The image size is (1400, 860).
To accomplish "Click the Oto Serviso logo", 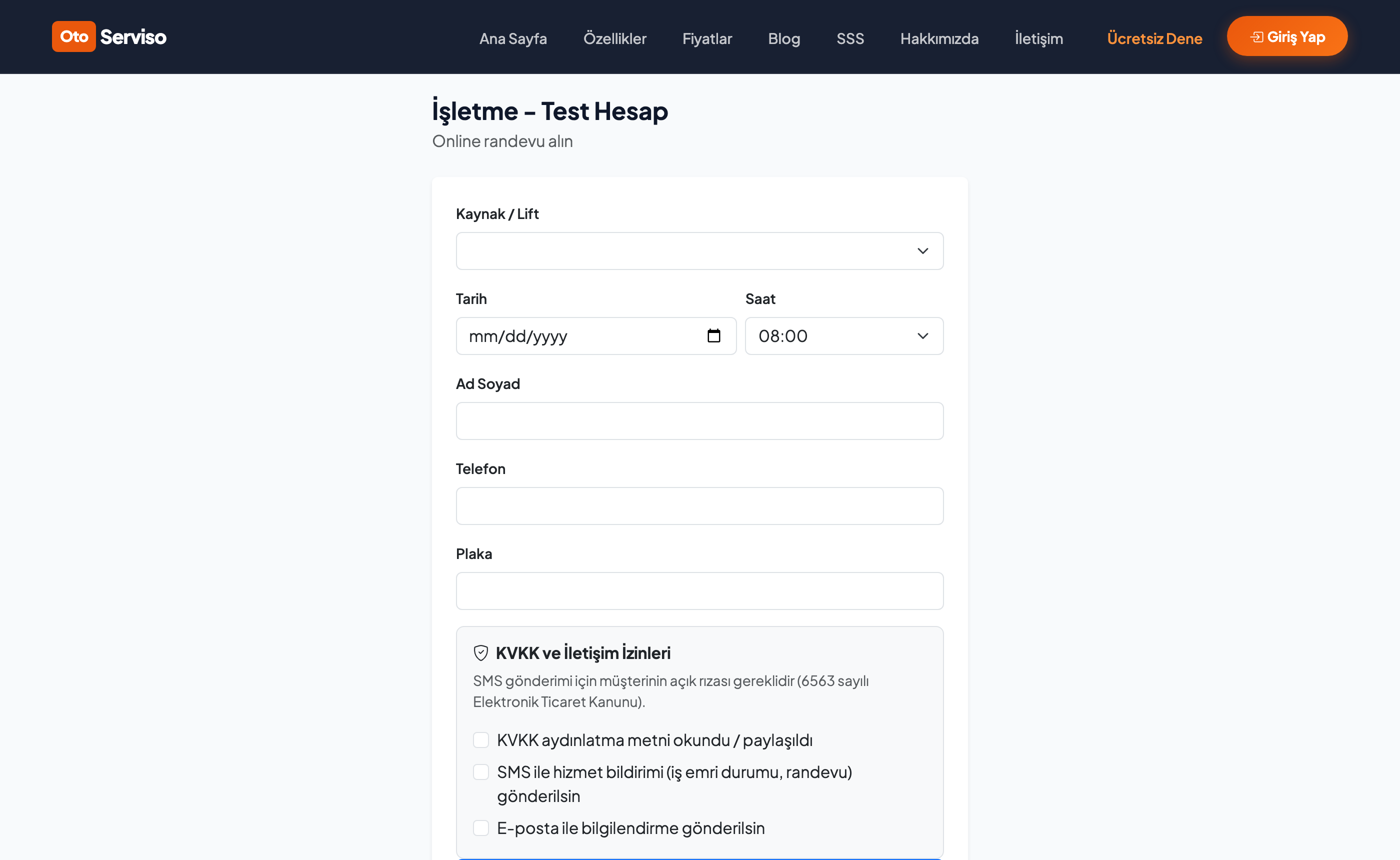I will (109, 37).
